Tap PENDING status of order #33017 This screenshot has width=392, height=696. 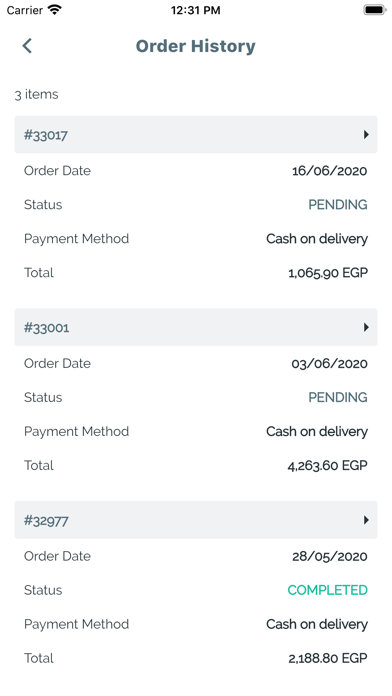click(338, 205)
